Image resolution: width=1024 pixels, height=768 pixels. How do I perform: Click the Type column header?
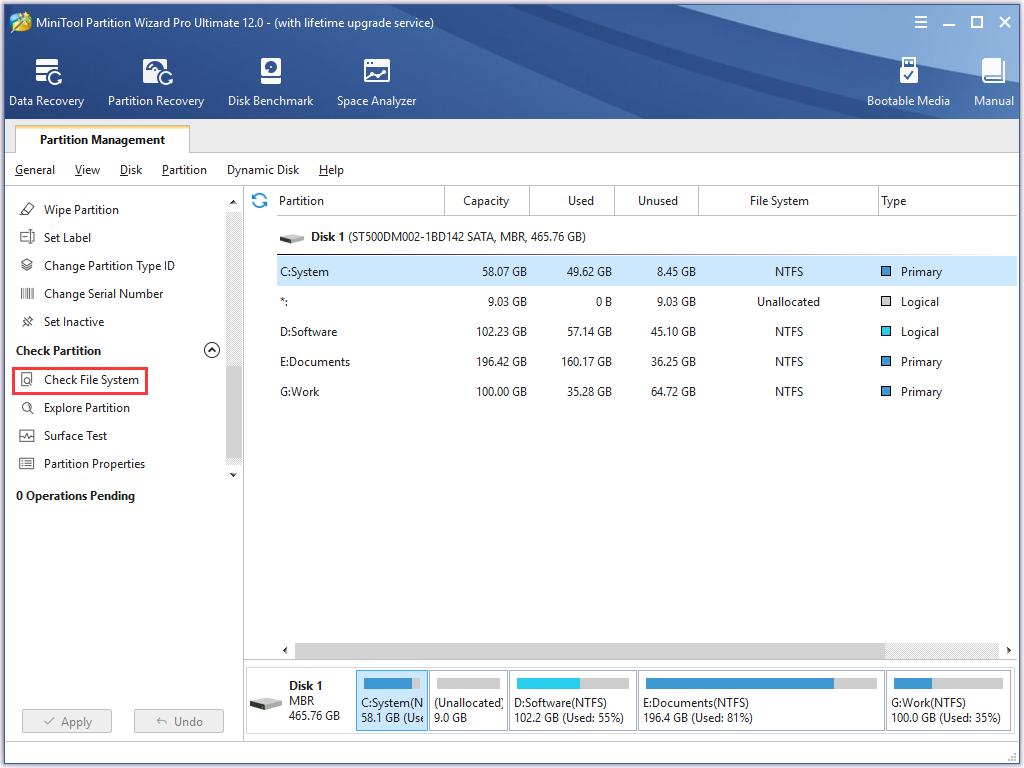pos(948,200)
